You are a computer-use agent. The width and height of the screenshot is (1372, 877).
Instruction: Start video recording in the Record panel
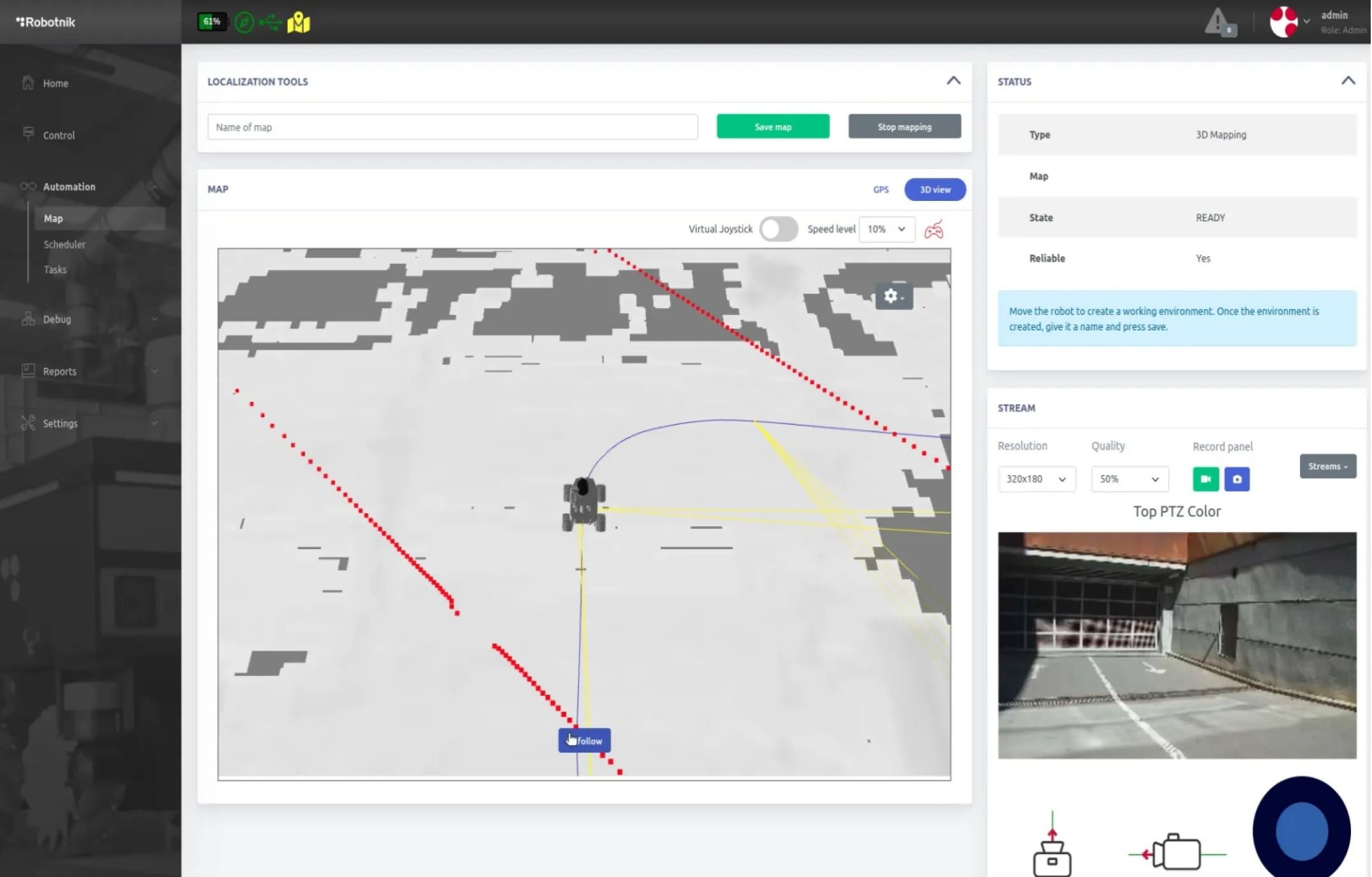click(1205, 479)
